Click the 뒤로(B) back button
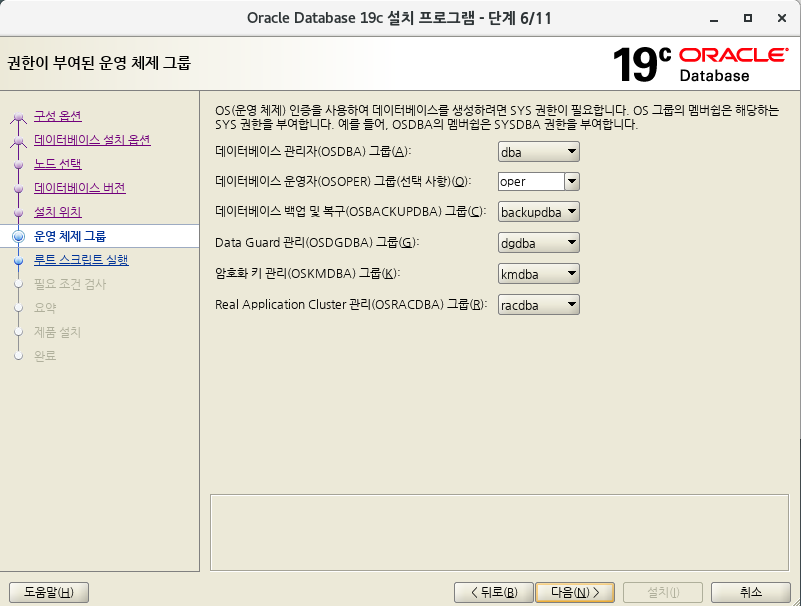Viewport: 801px width, 606px height. (x=494, y=592)
